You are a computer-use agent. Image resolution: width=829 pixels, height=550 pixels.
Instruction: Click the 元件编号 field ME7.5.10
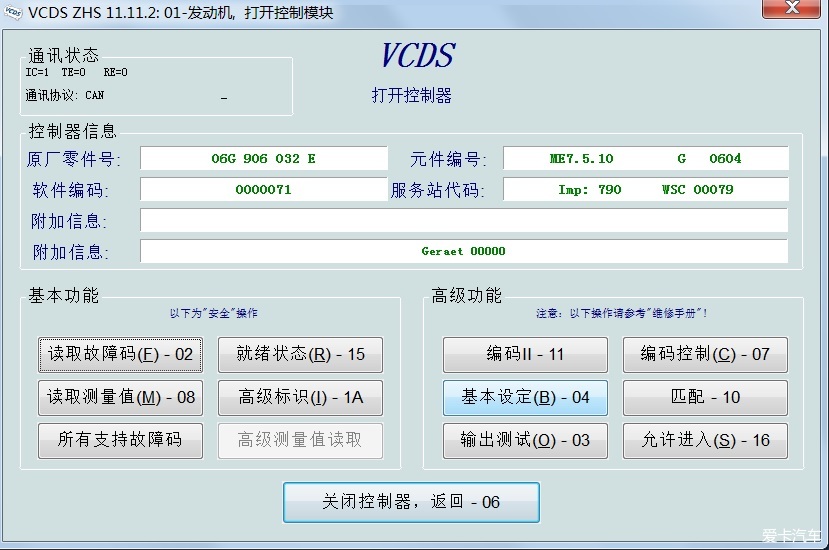click(x=646, y=159)
